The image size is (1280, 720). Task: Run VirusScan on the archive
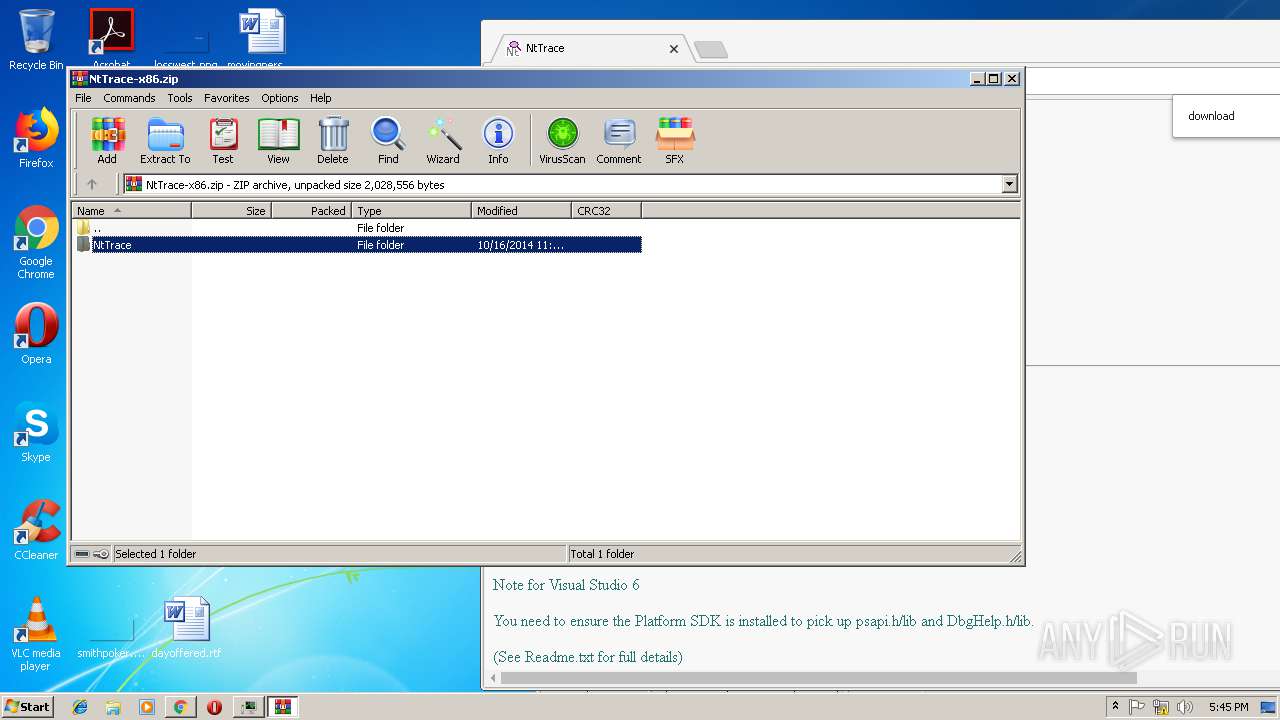pyautogui.click(x=562, y=140)
